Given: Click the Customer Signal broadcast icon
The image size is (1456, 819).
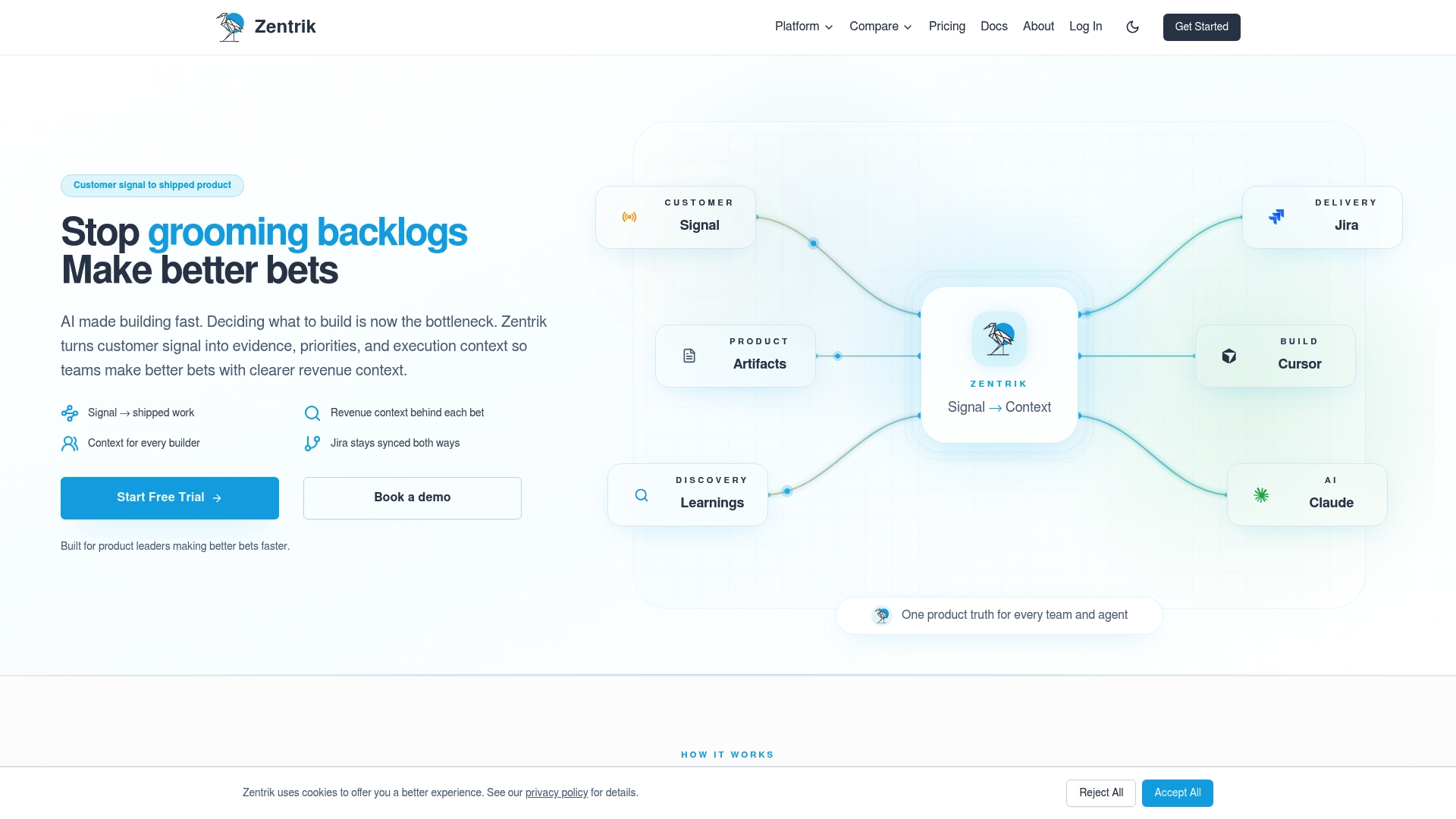Looking at the screenshot, I should [x=629, y=217].
